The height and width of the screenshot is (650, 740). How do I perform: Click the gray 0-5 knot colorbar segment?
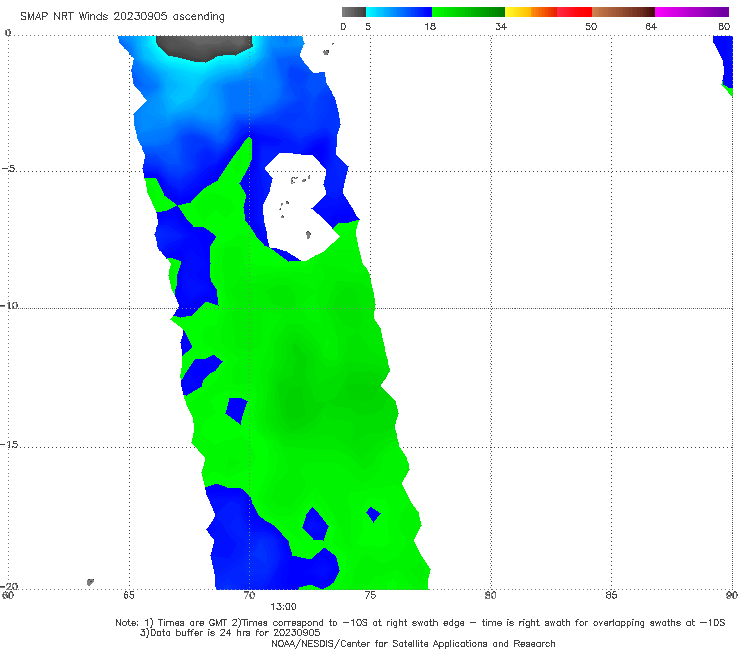coord(354,12)
